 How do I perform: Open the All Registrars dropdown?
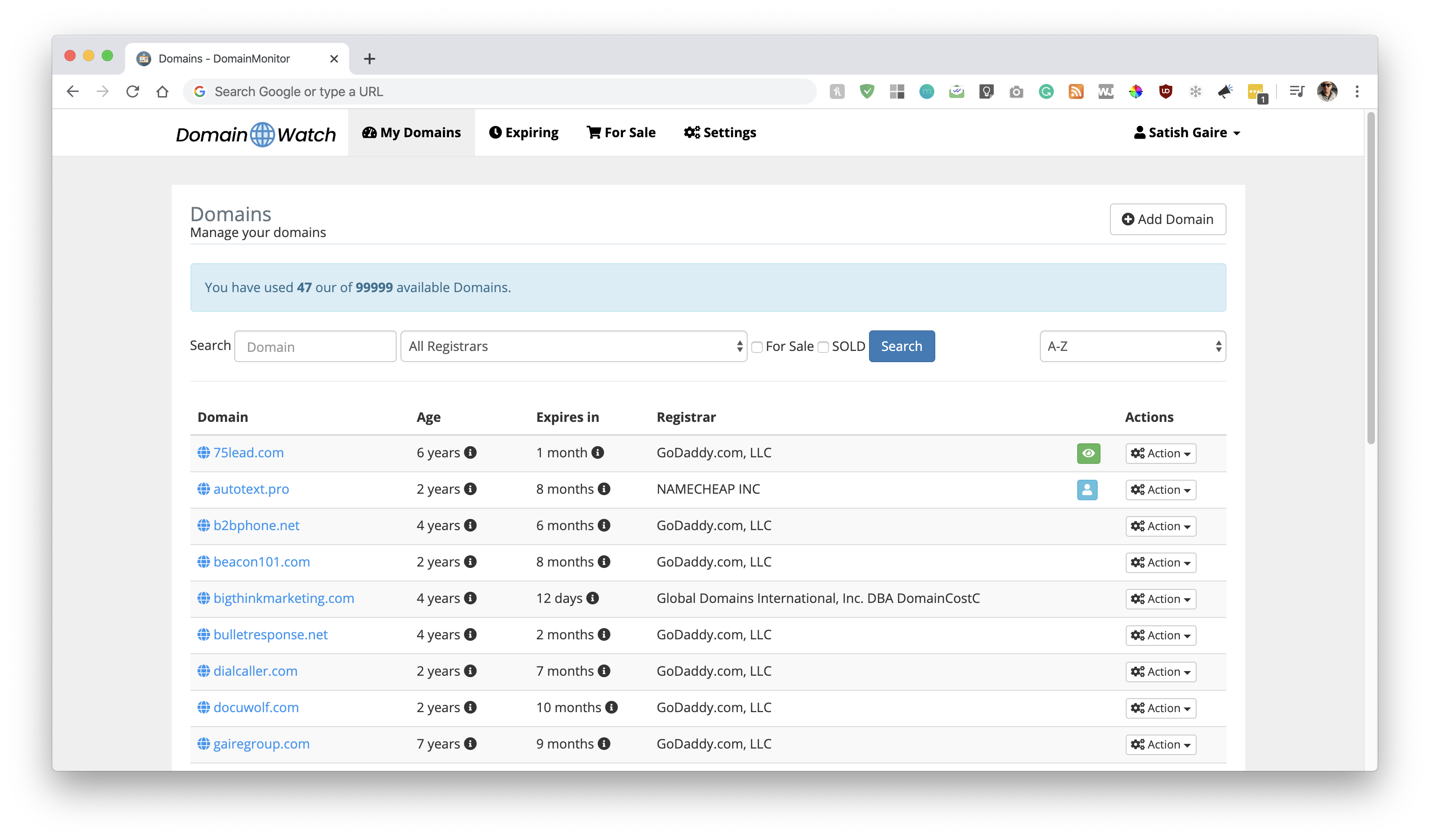click(x=573, y=346)
